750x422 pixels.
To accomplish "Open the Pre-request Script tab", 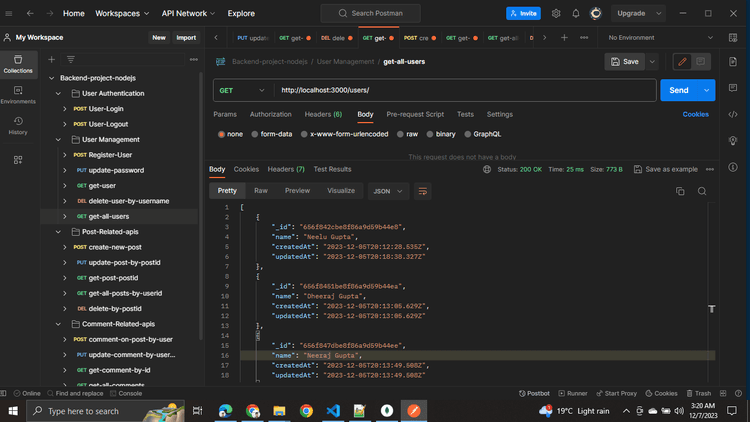I will click(415, 114).
